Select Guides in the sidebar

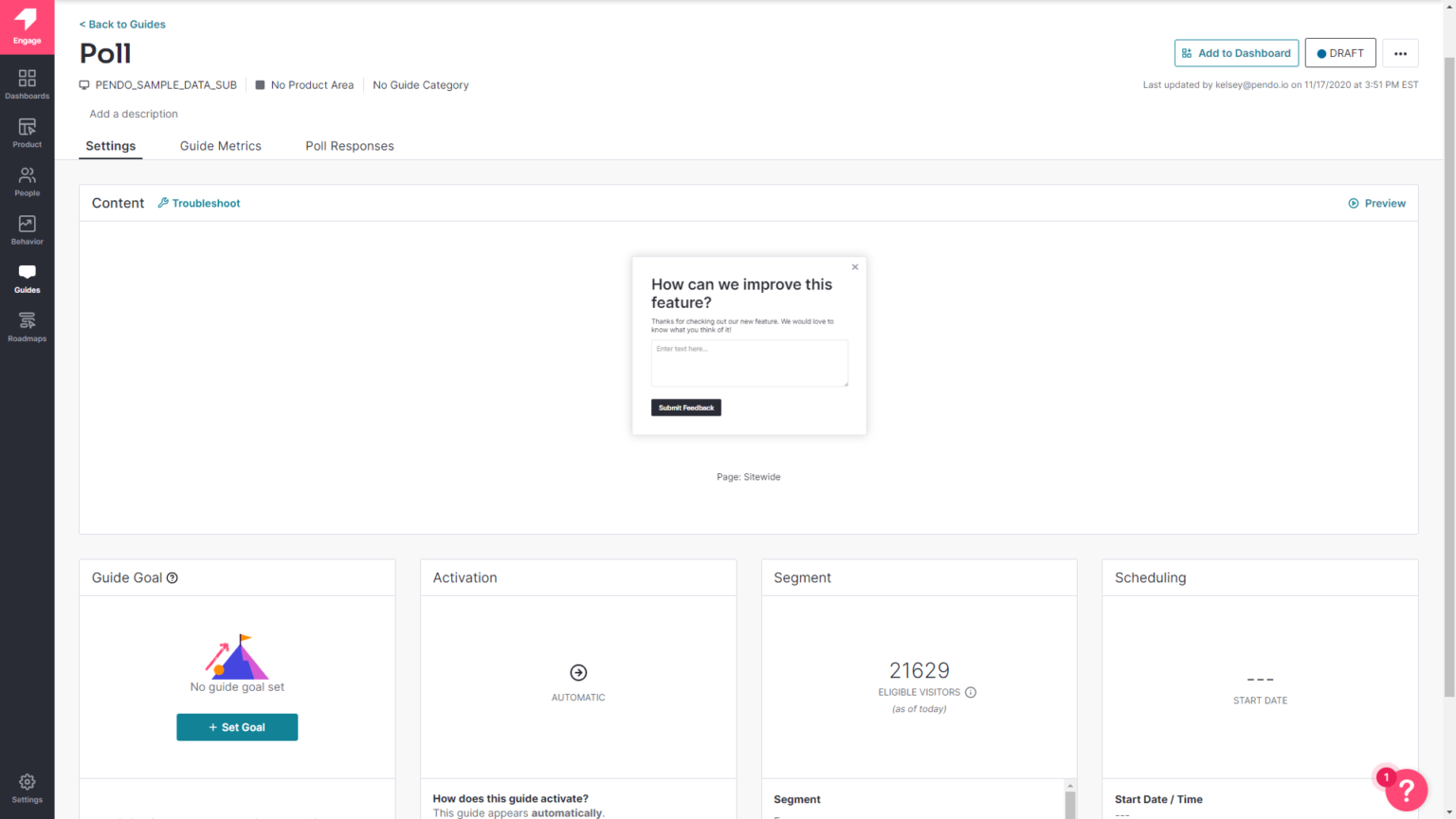pyautogui.click(x=27, y=277)
